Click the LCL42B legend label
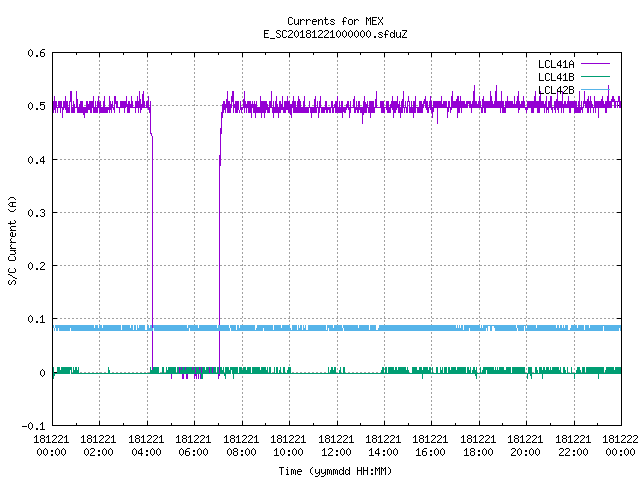Image resolution: width=640 pixels, height=480 pixels. point(556,90)
